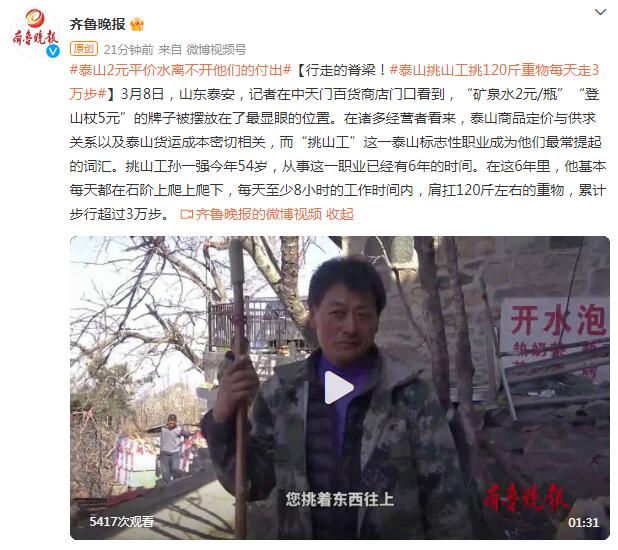Collapse the post text with 收起
The image size is (618, 550).
(x=340, y=214)
